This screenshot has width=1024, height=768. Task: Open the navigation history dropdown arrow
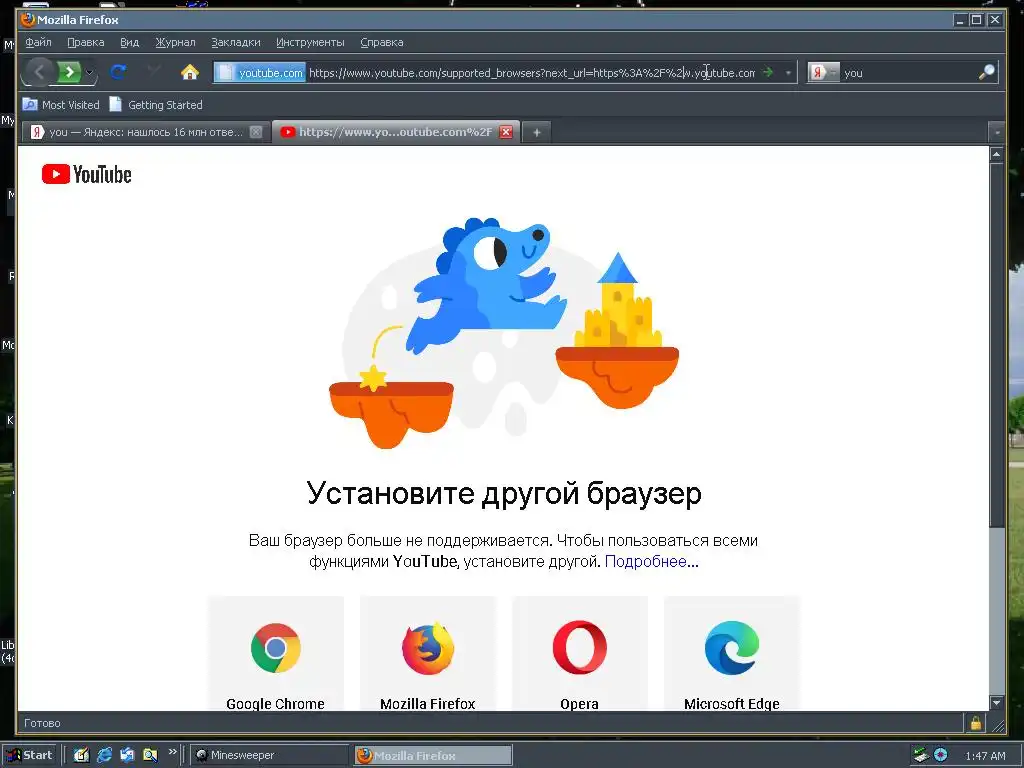pyautogui.click(x=89, y=72)
